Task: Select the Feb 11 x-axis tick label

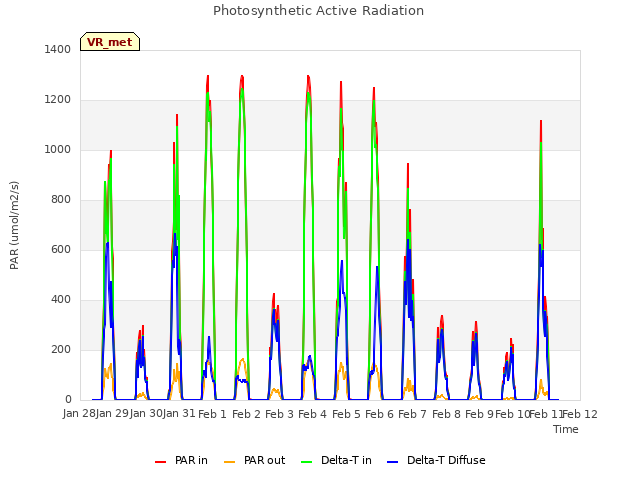Action: tap(546, 414)
